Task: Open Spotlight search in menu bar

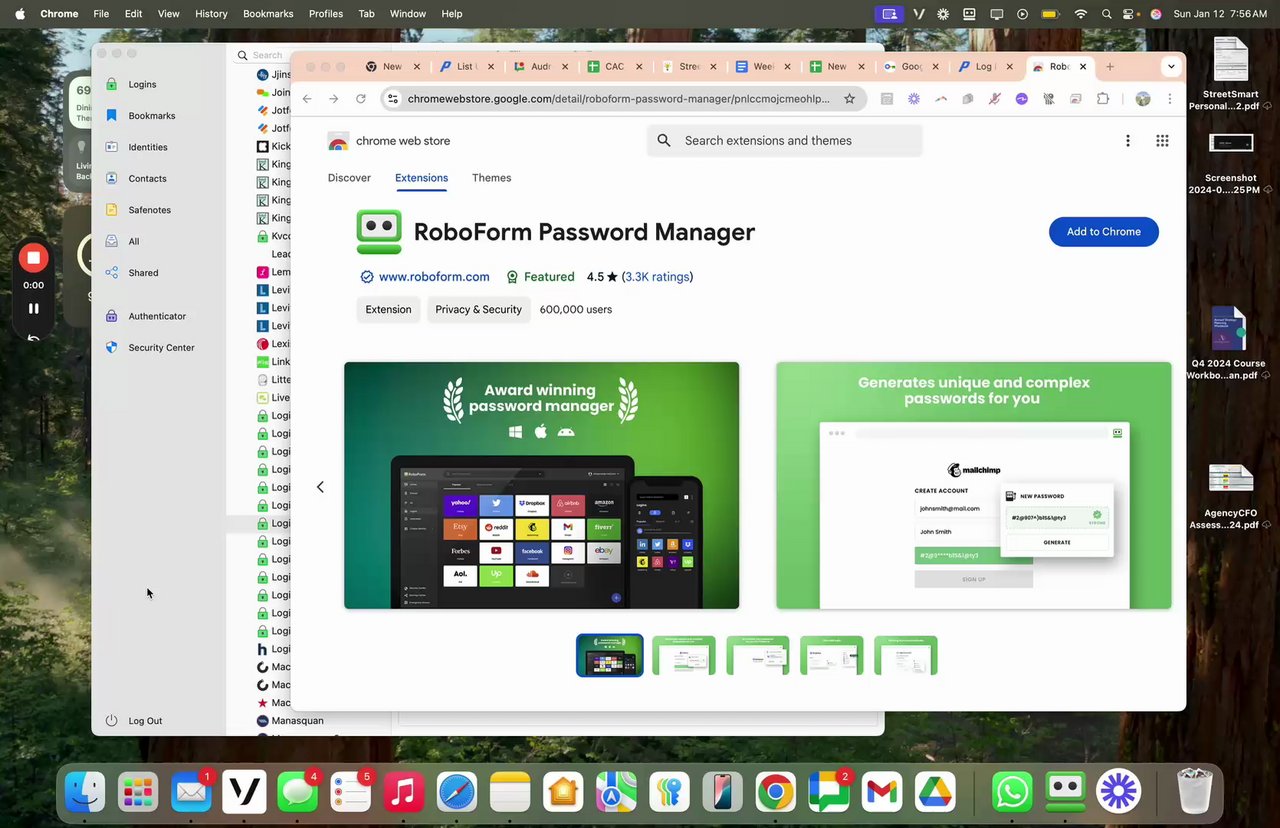Action: pos(1106,14)
